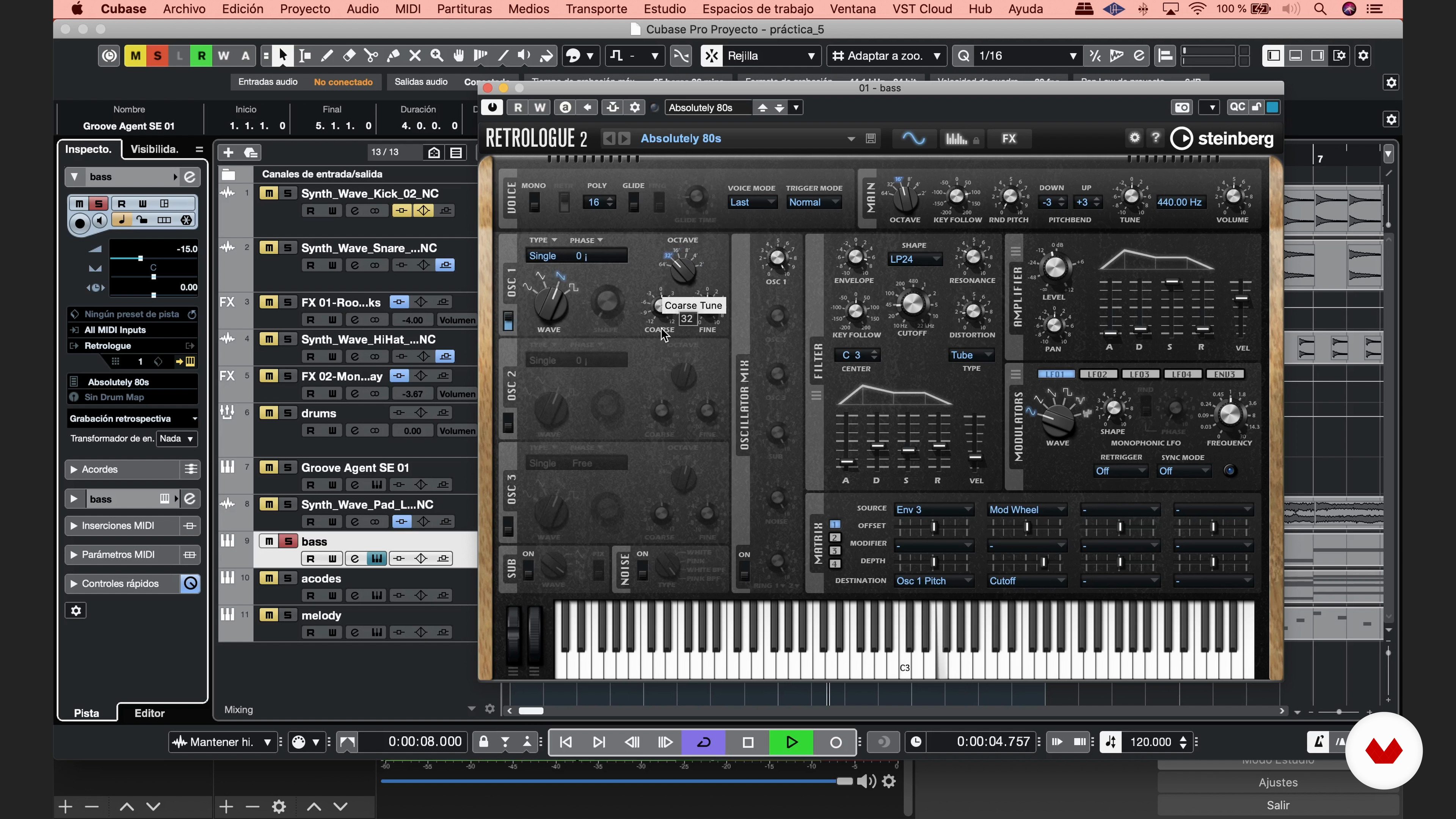Toggle the Cycle loop button in the transport
The height and width of the screenshot is (819, 1456).
[x=704, y=742]
